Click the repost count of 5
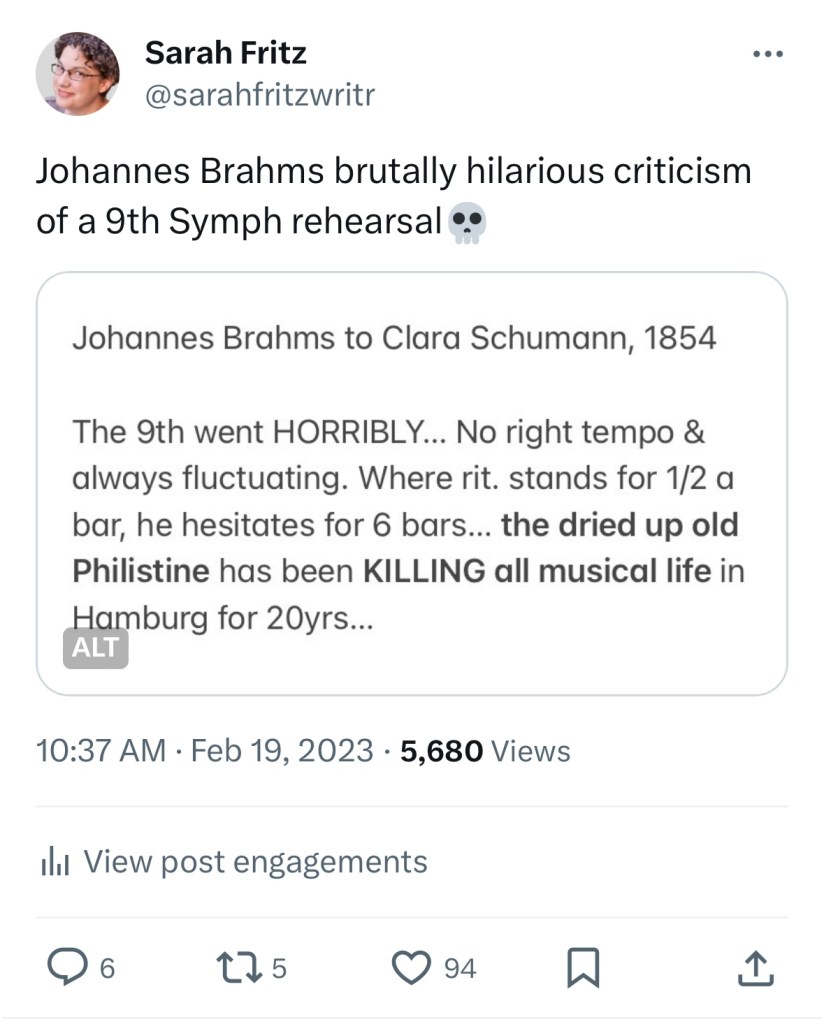The height and width of the screenshot is (1024, 824). coord(279,968)
